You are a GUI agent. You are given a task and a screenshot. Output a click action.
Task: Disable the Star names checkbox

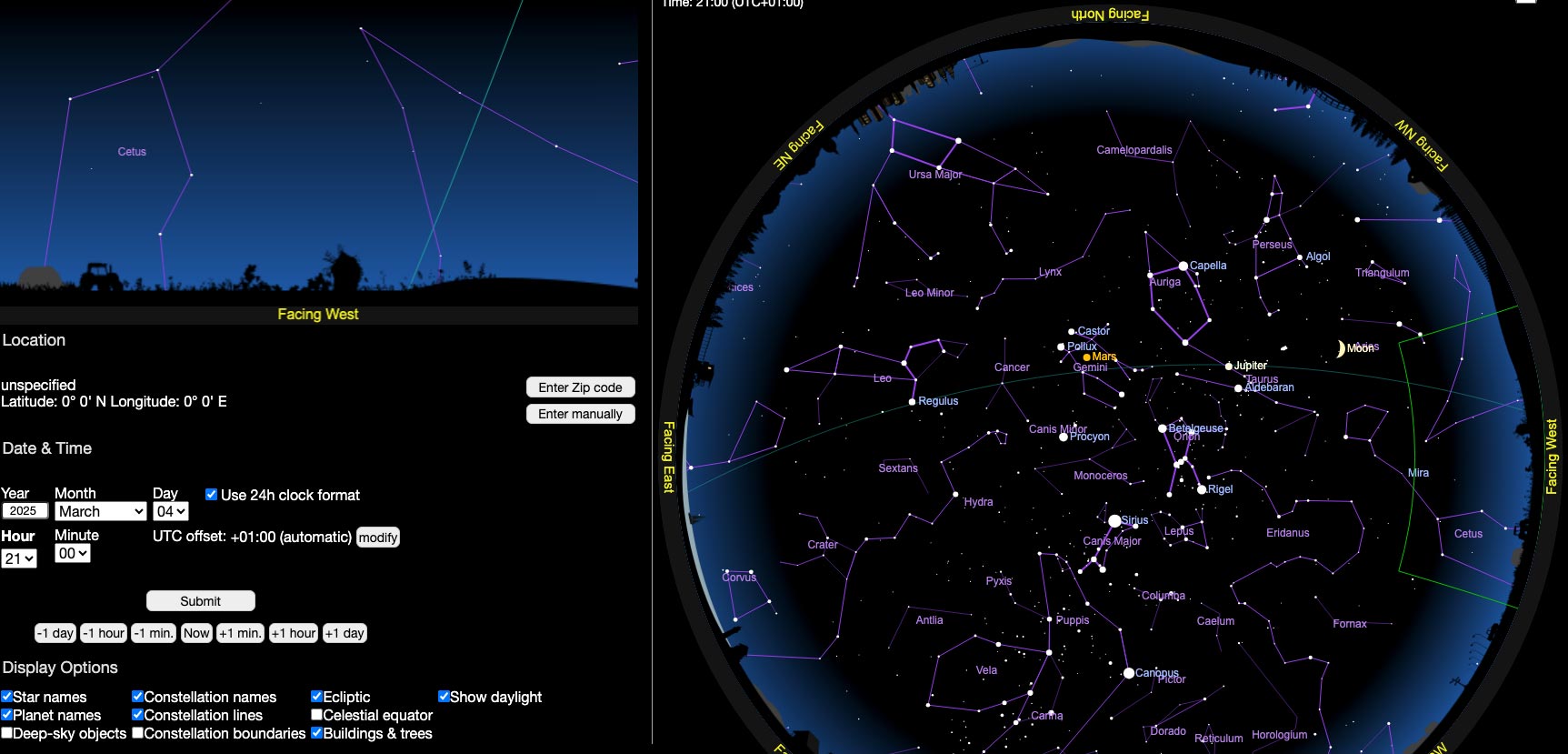(7, 697)
